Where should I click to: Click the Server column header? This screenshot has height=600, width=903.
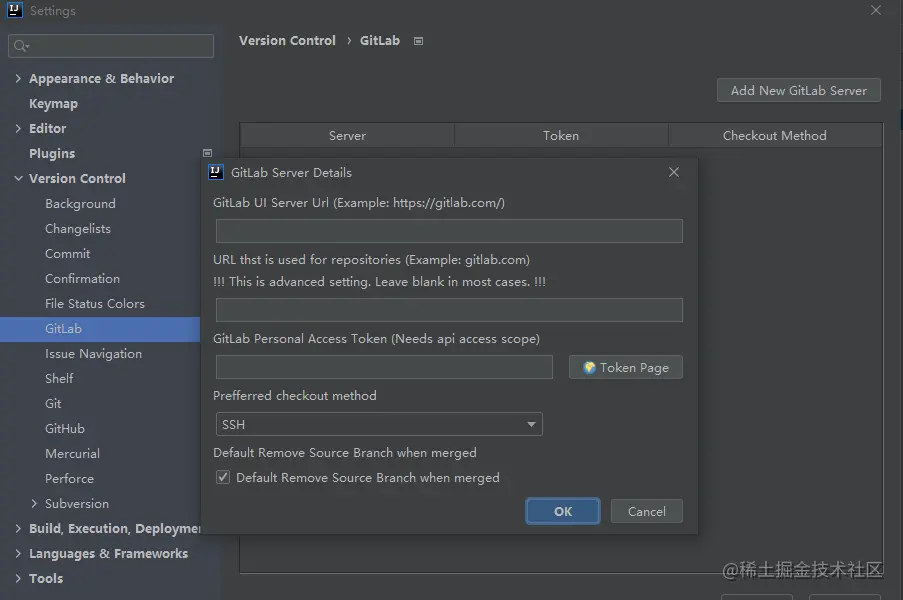pyautogui.click(x=347, y=136)
